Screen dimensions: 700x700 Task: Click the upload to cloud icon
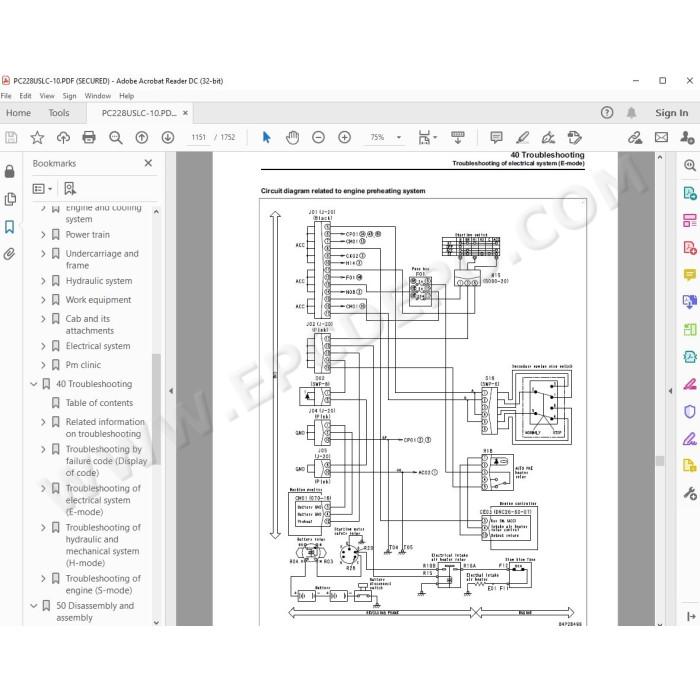tap(63, 138)
